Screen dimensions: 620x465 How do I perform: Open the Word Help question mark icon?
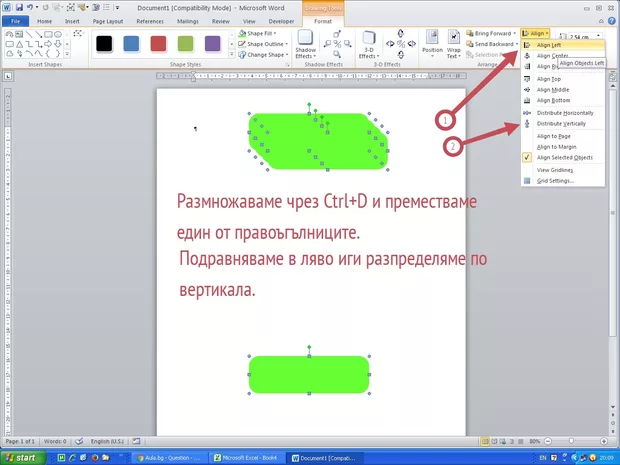[x=611, y=21]
